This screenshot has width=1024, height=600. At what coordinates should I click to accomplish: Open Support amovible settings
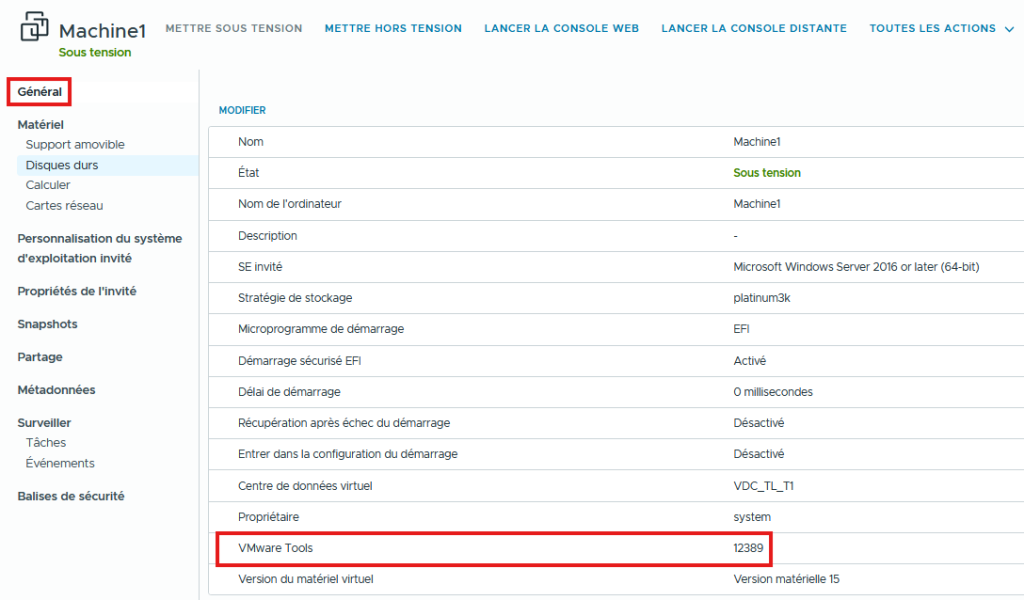coord(75,145)
